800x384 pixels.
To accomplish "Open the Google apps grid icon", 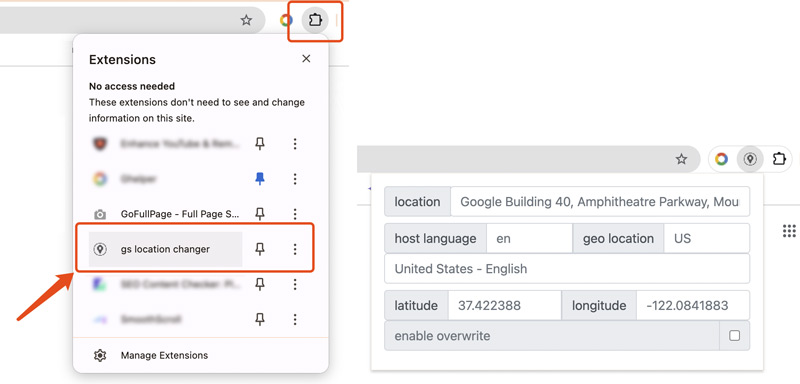I will [789, 231].
